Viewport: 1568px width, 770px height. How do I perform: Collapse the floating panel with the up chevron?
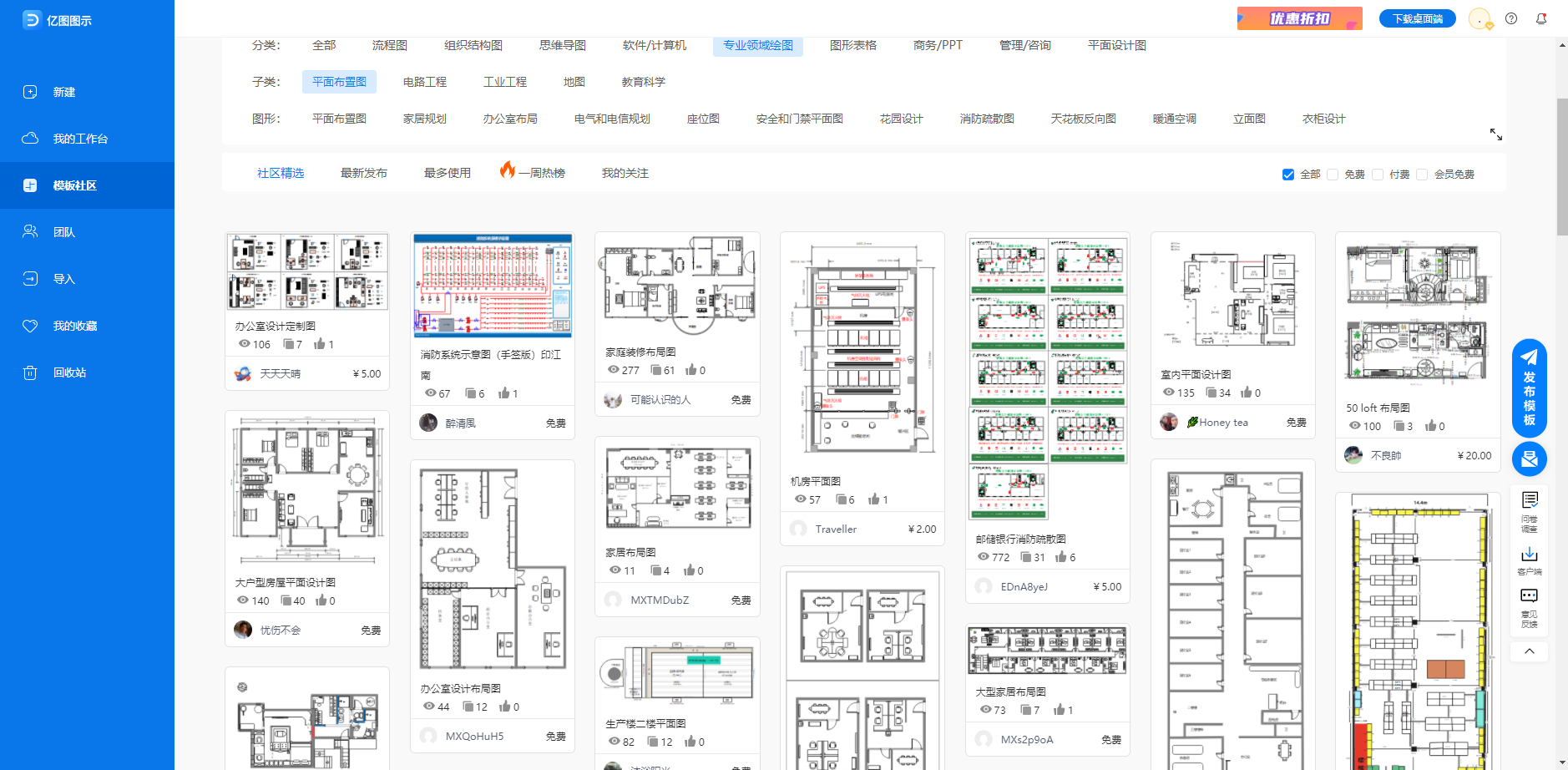point(1530,651)
